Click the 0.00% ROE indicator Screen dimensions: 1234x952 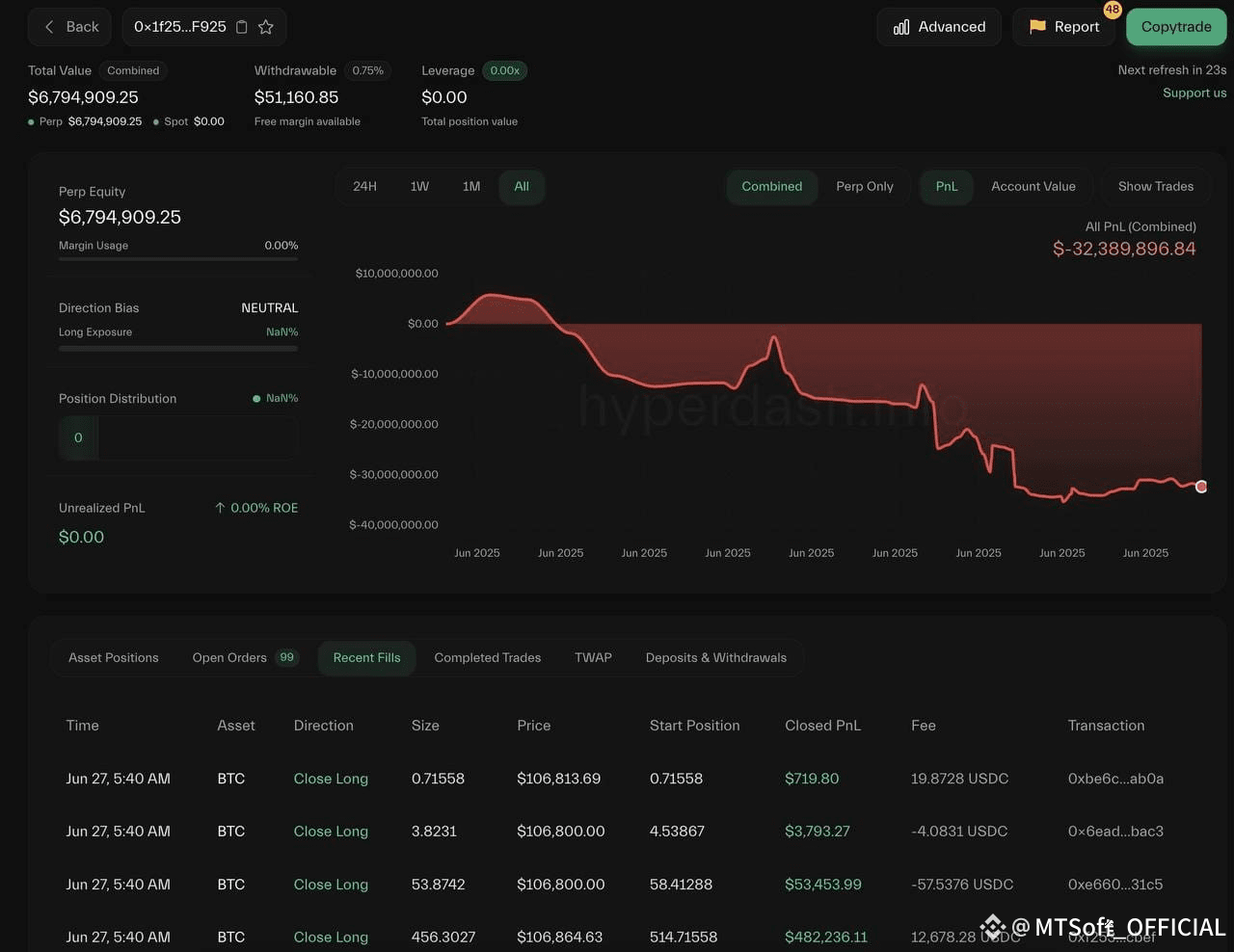point(255,508)
